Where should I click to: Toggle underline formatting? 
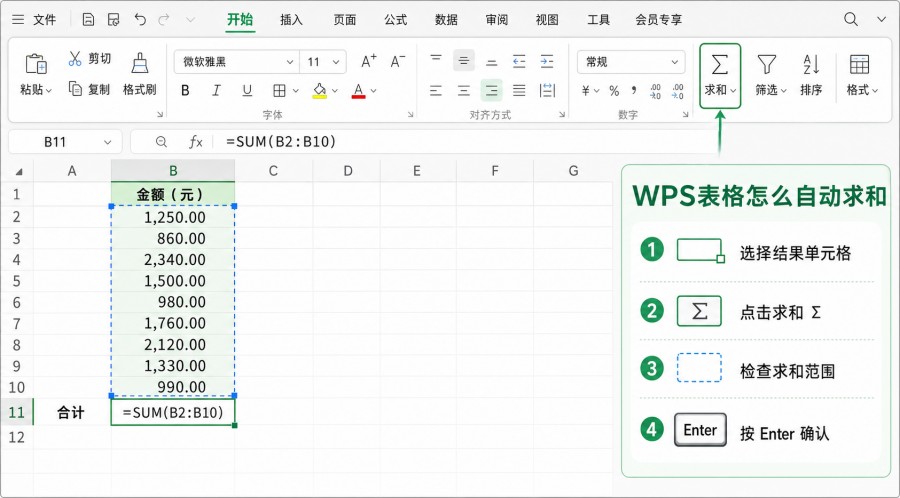click(x=247, y=91)
